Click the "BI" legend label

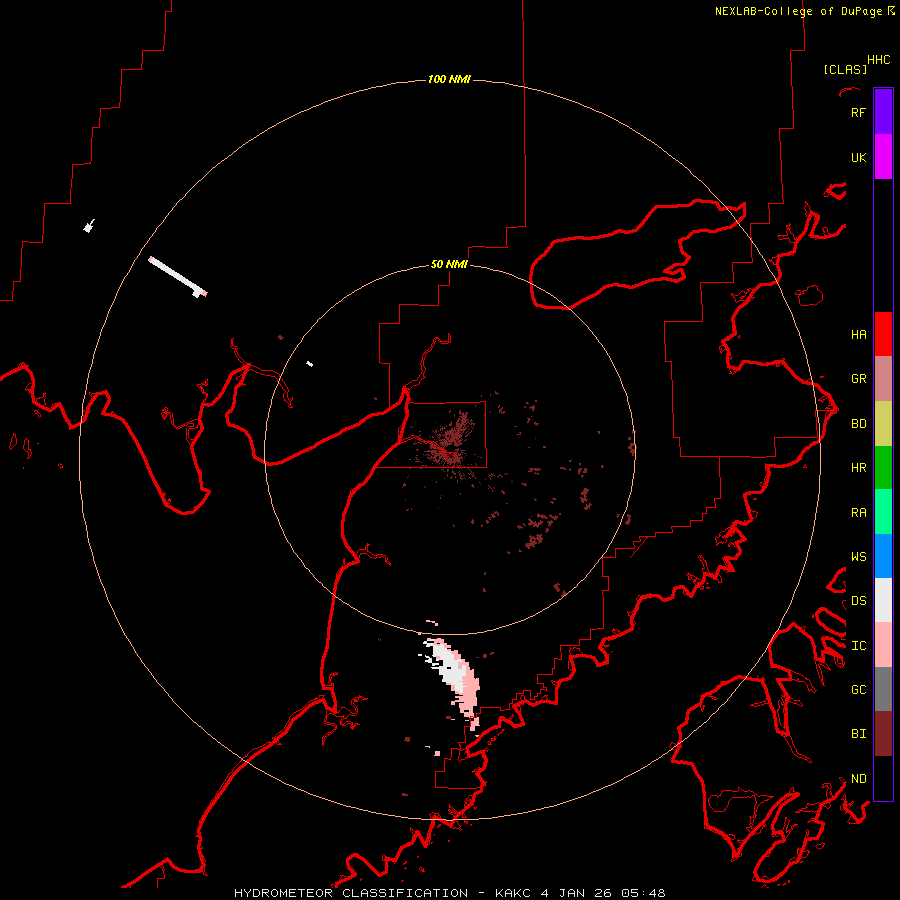tap(858, 734)
